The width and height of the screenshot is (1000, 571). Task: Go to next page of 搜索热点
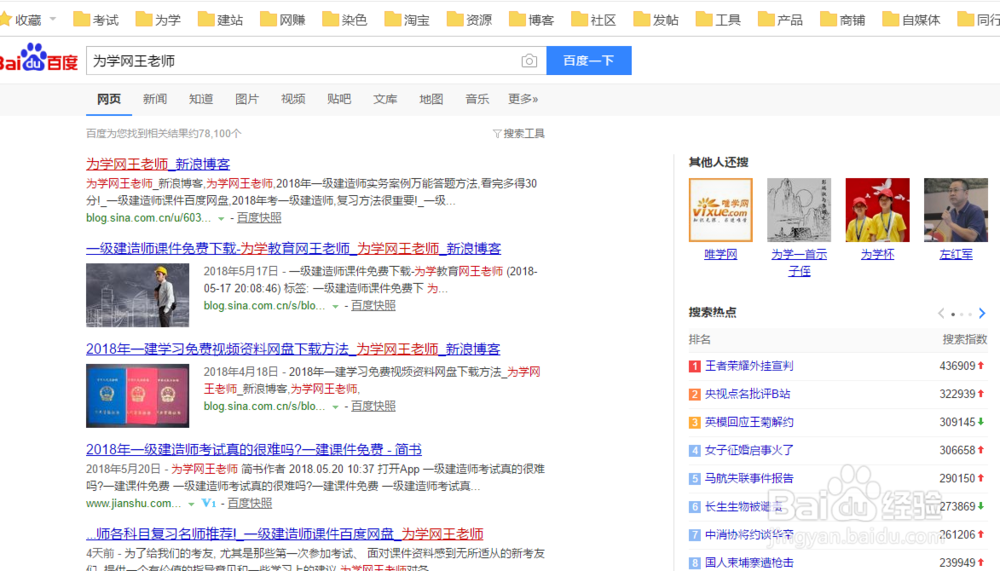(x=982, y=313)
